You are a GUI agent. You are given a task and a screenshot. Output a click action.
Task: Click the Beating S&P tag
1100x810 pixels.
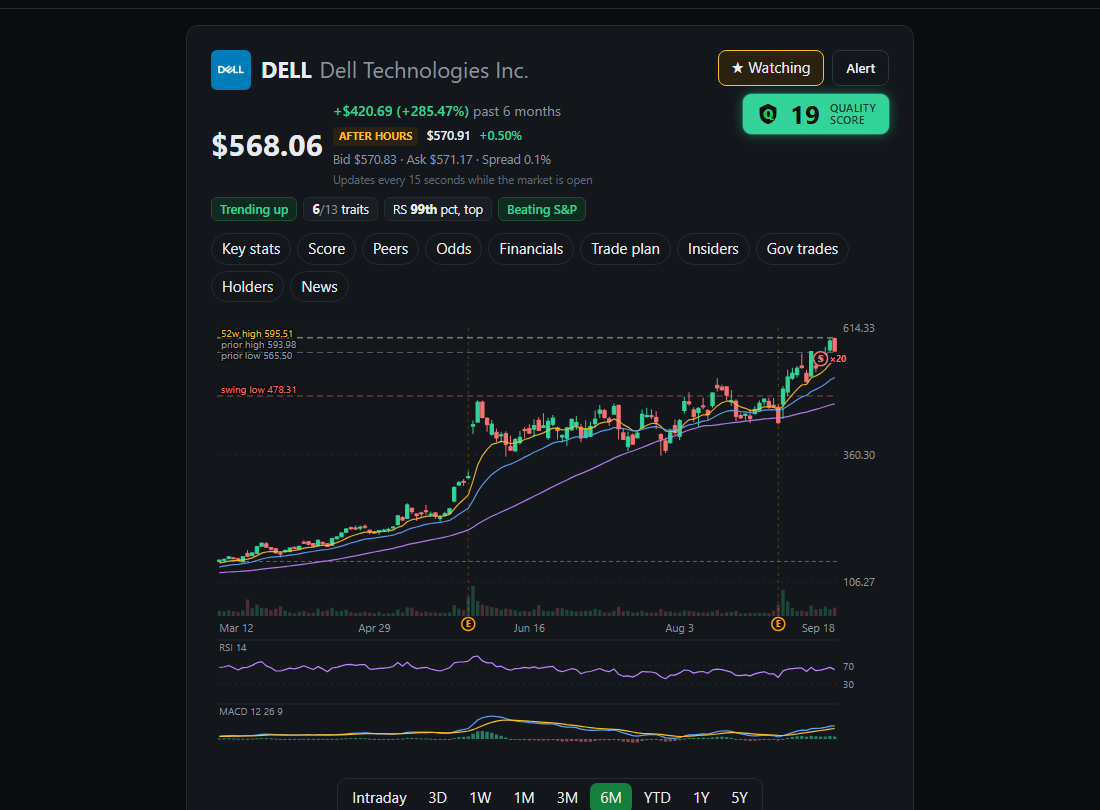click(x=542, y=210)
